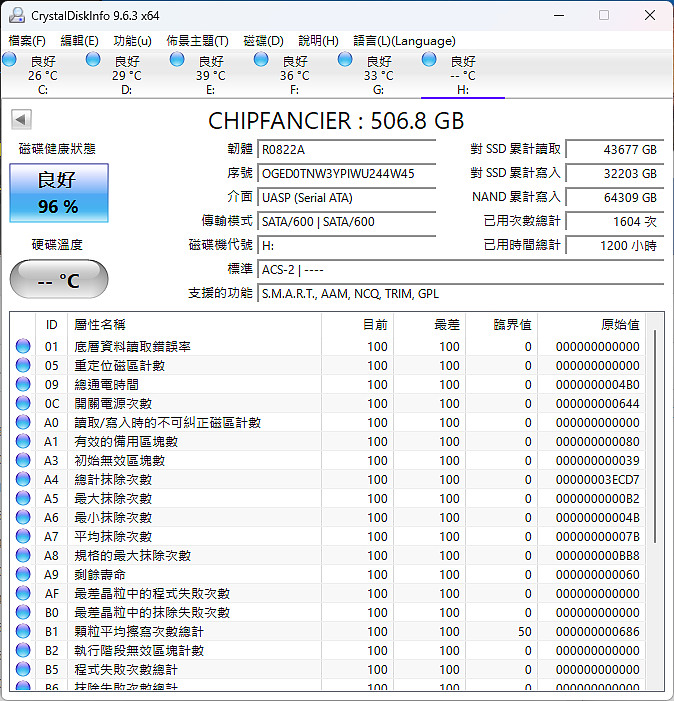Click the 良好 96 % health status box
The height and width of the screenshot is (701, 674).
(59, 193)
